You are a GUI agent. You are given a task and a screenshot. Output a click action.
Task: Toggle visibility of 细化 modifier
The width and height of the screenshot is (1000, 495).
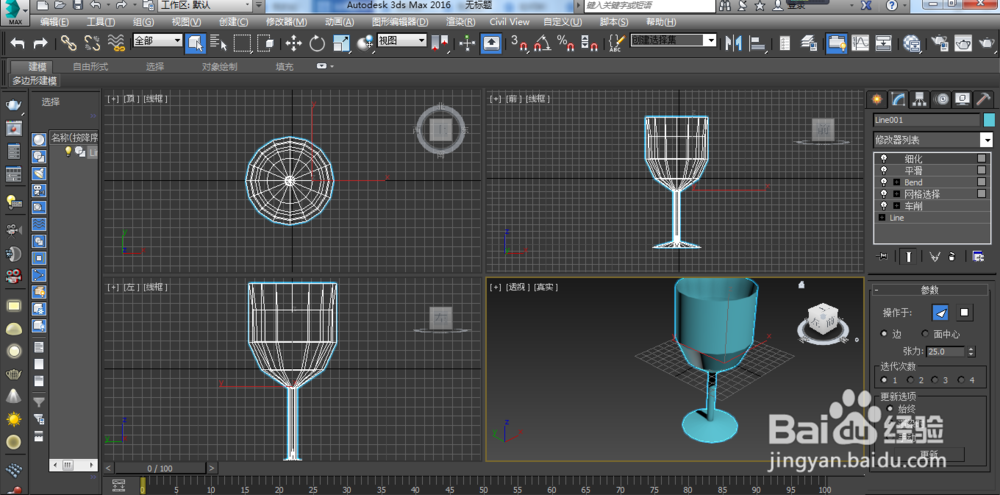[883, 159]
